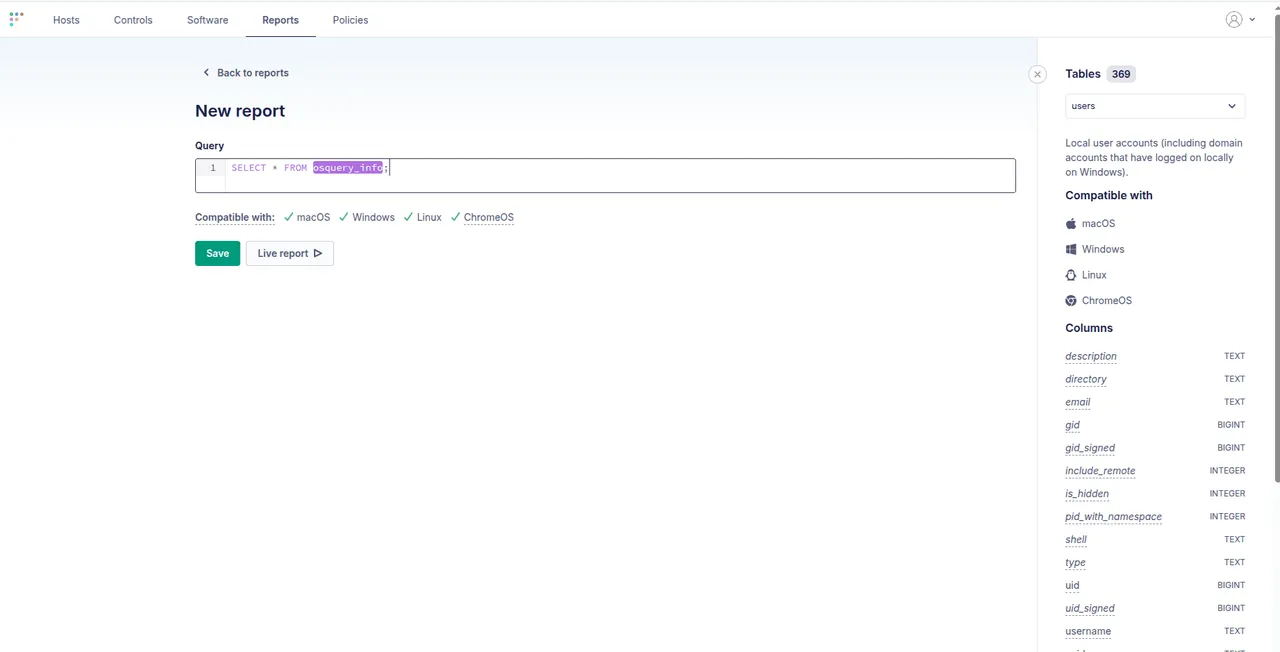Image resolution: width=1280 pixels, height=652 pixels.
Task: Click inside the SQL query editor
Action: tap(605, 175)
